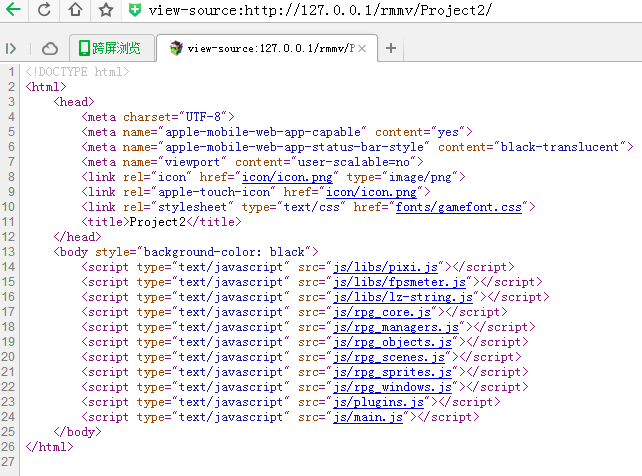The image size is (642, 476).
Task: Click the closing </html> tag
Action: 49,447
